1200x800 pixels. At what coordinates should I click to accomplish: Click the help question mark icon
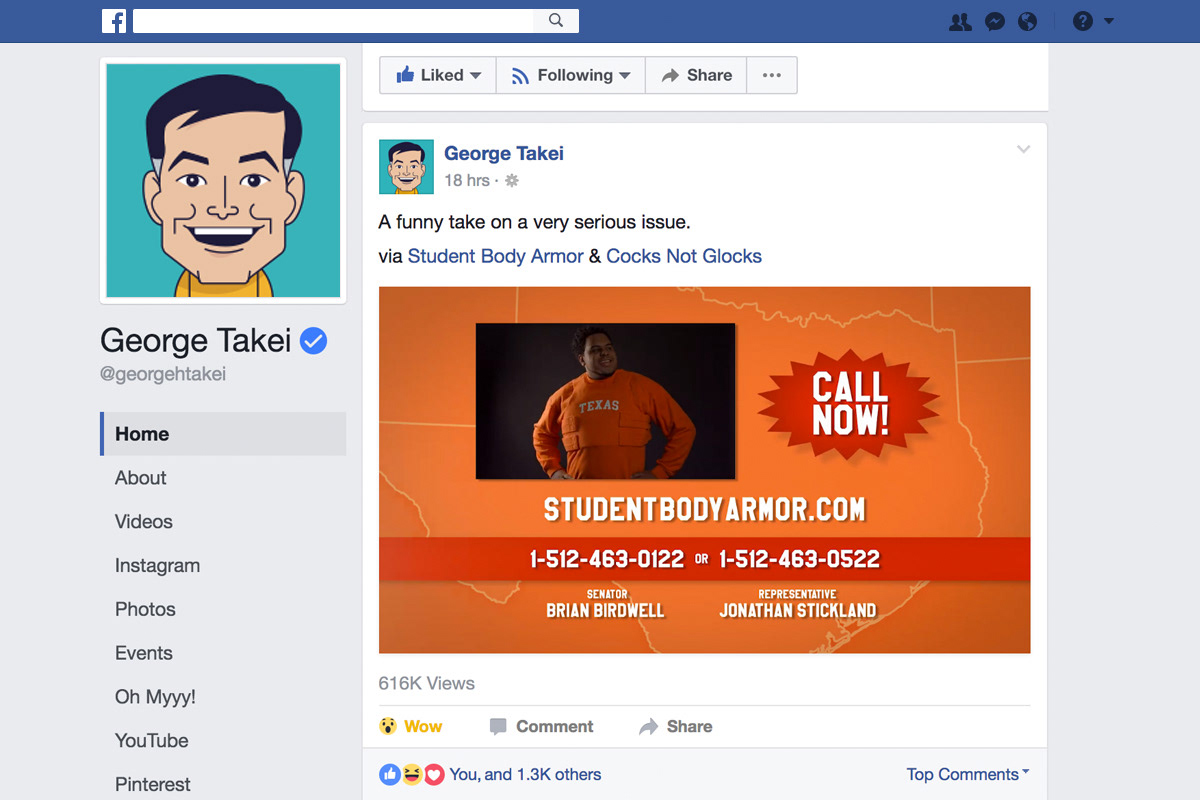pyautogui.click(x=1082, y=21)
